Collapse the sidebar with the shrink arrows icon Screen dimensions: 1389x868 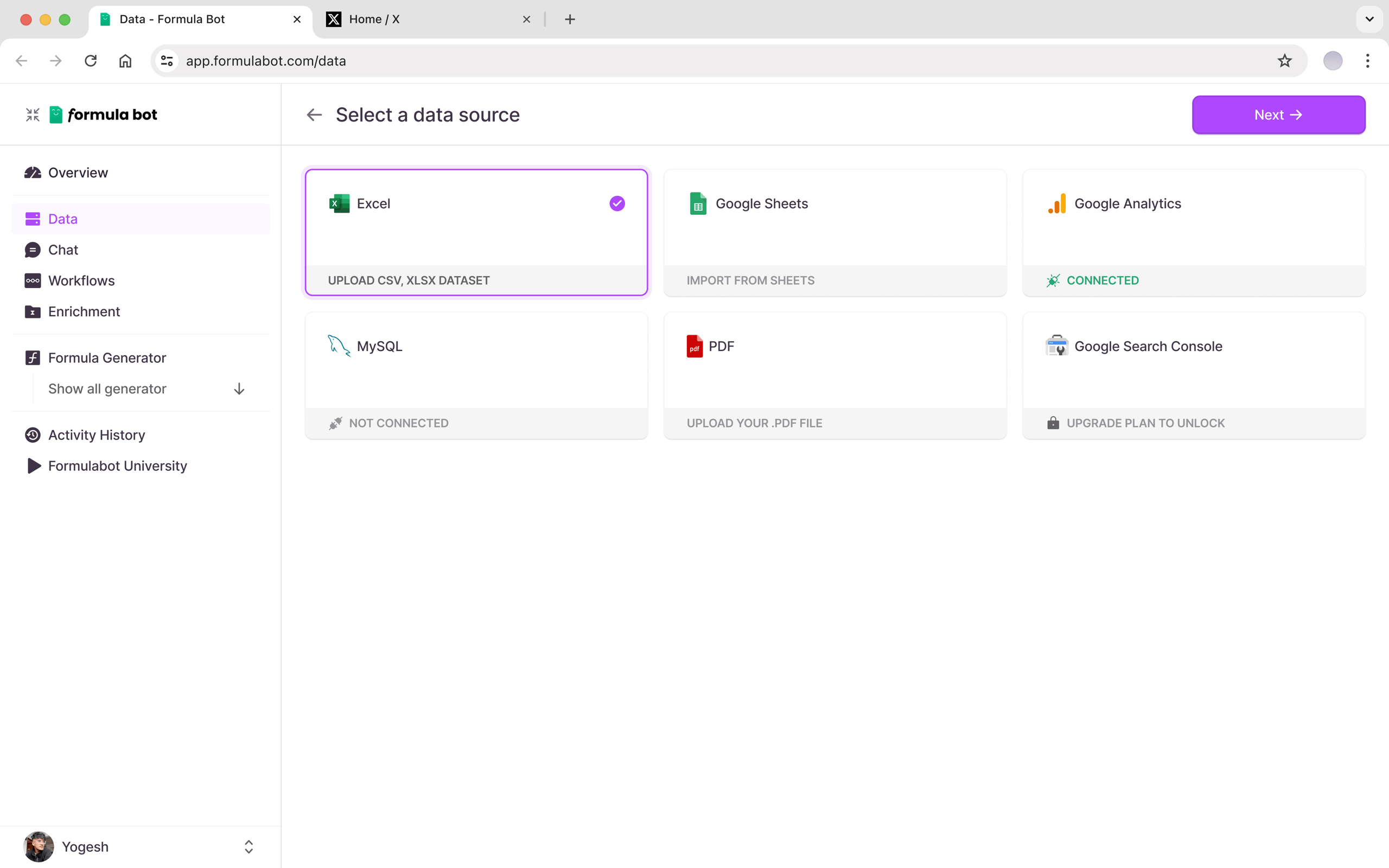[33, 115]
